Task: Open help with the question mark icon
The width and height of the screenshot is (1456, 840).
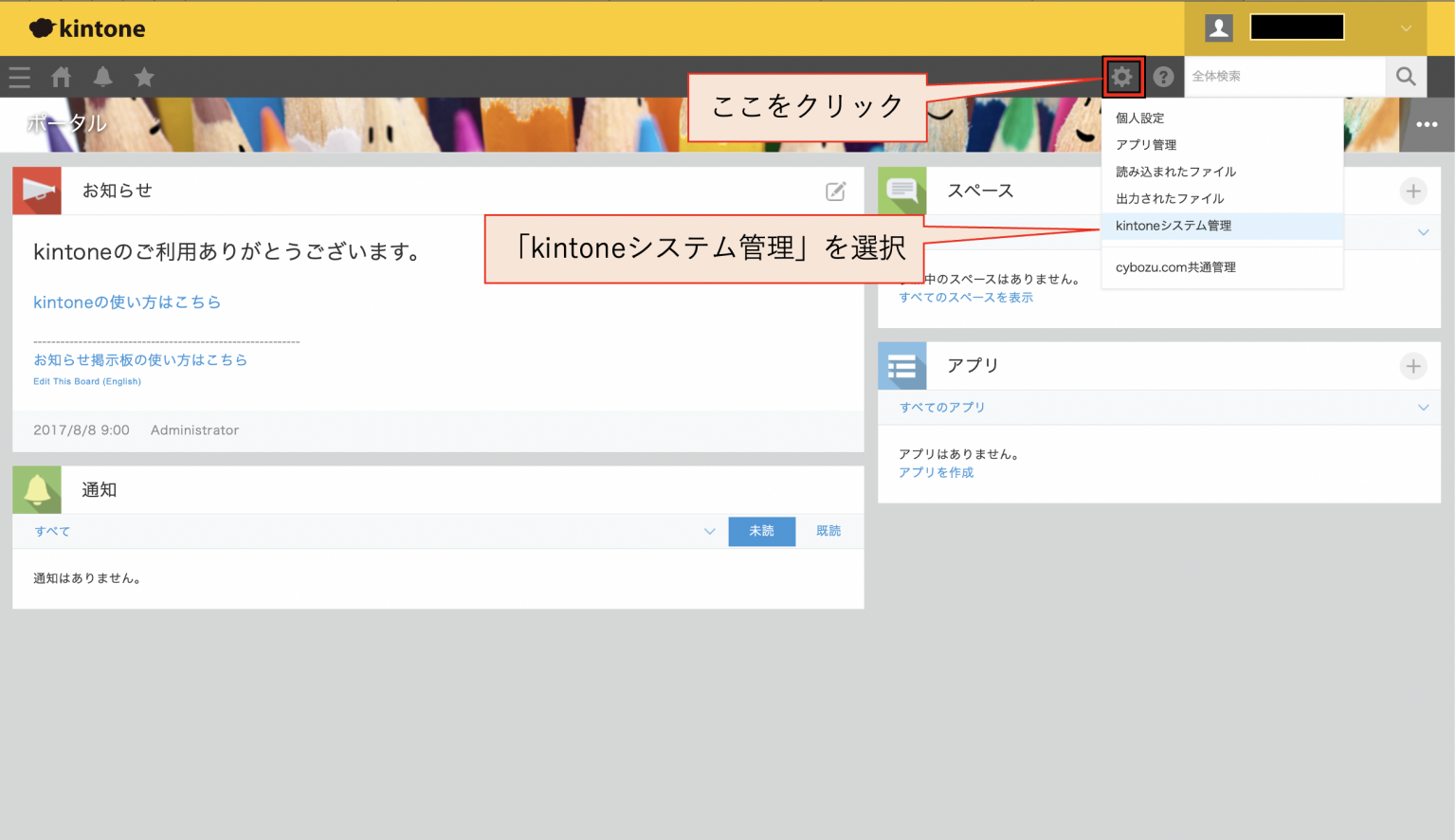Action: tap(1163, 77)
